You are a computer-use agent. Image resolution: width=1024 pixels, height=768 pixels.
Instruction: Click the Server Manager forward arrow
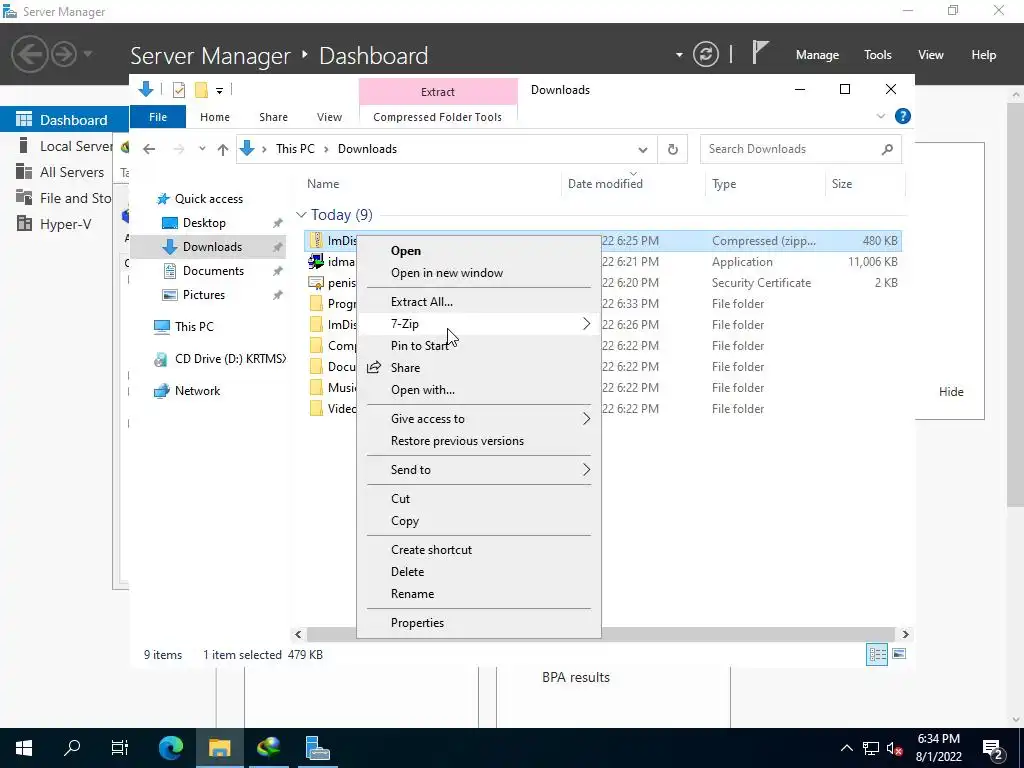[64, 54]
